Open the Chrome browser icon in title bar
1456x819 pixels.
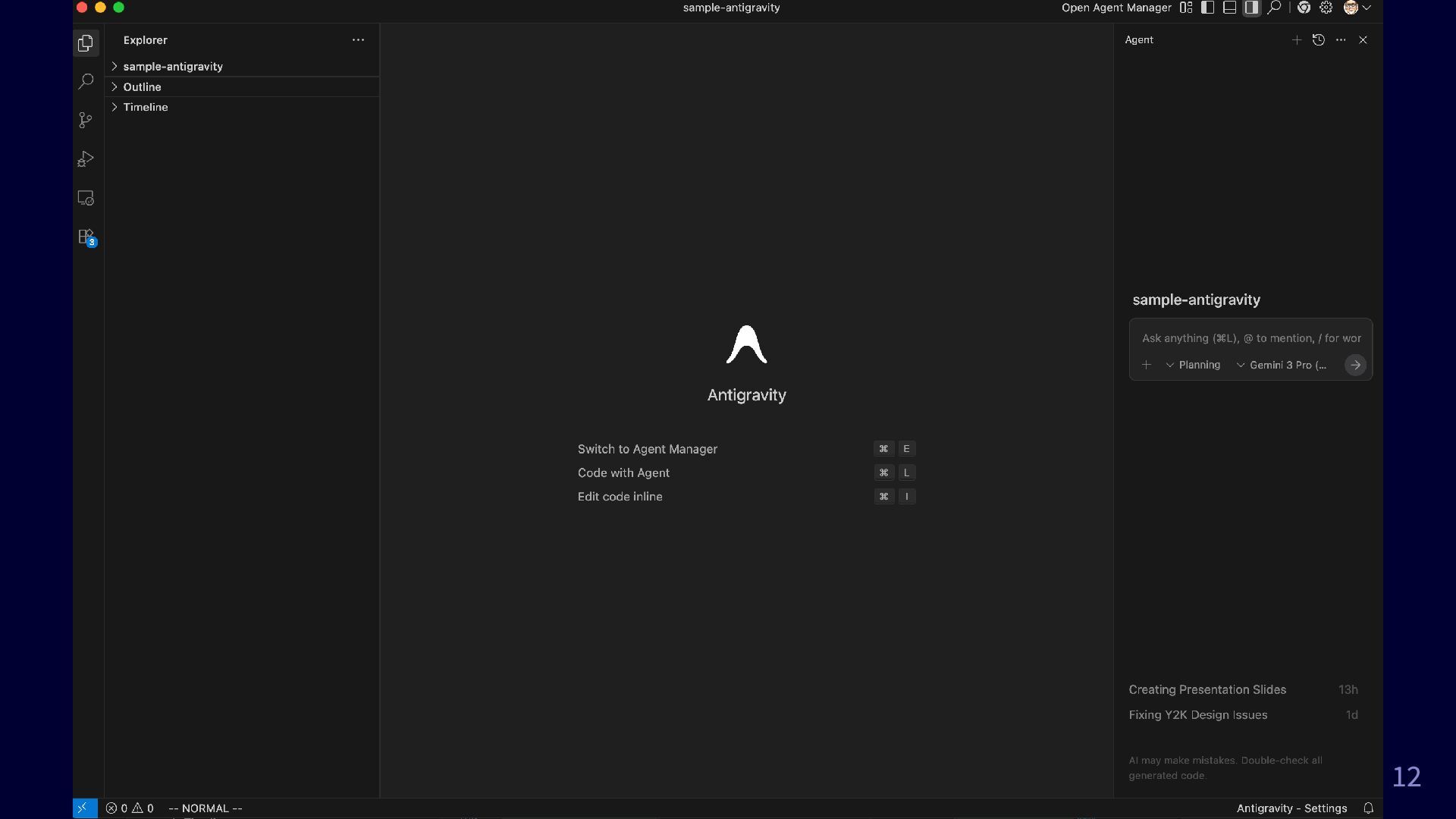tap(1304, 8)
